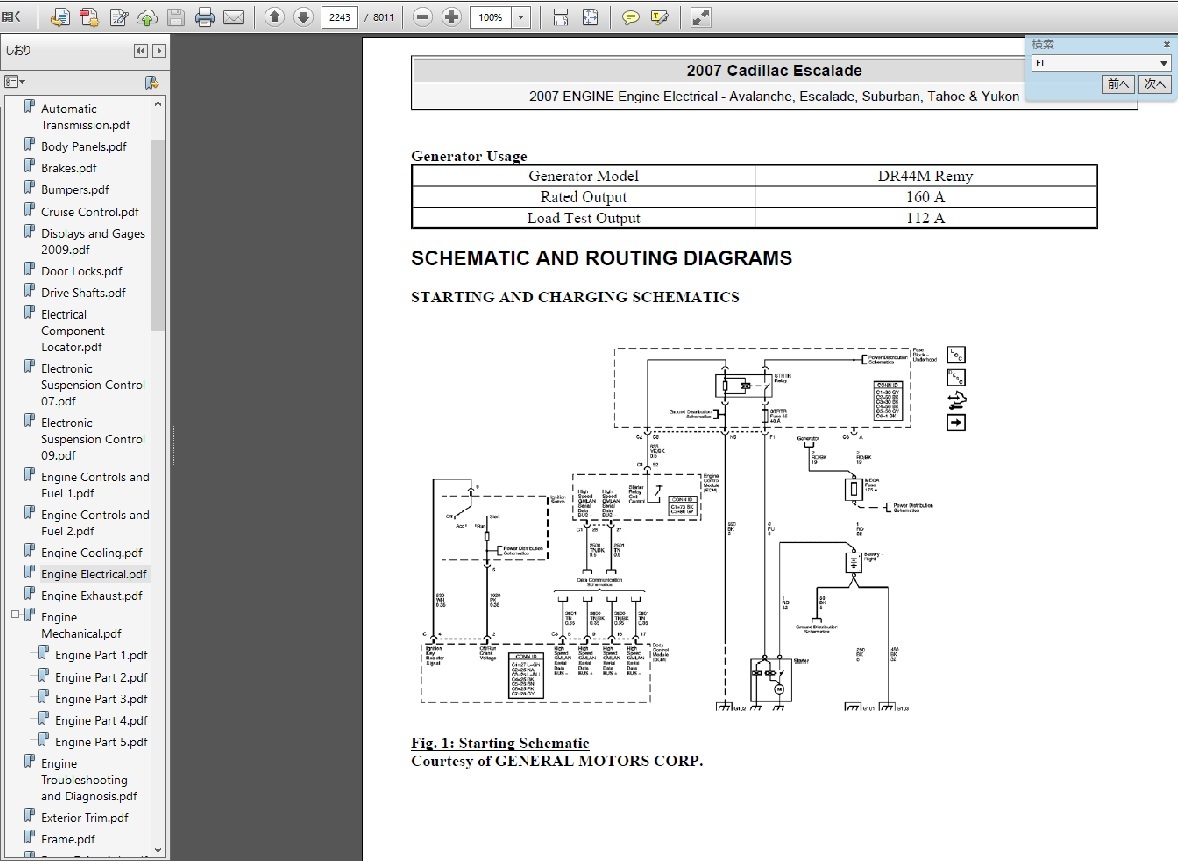Open the sign document pen tool

tap(119, 17)
